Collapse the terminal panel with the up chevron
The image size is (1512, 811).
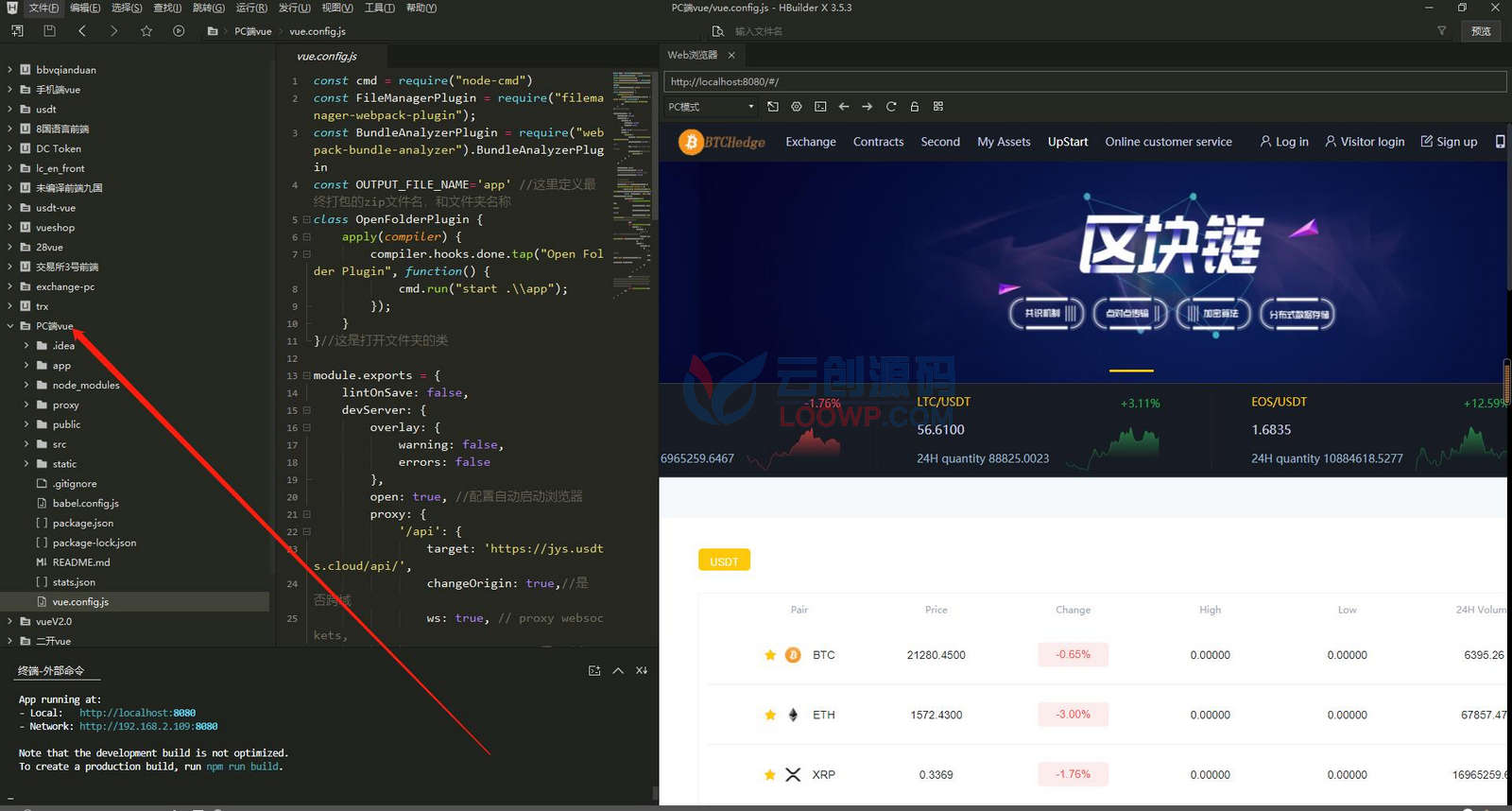618,670
